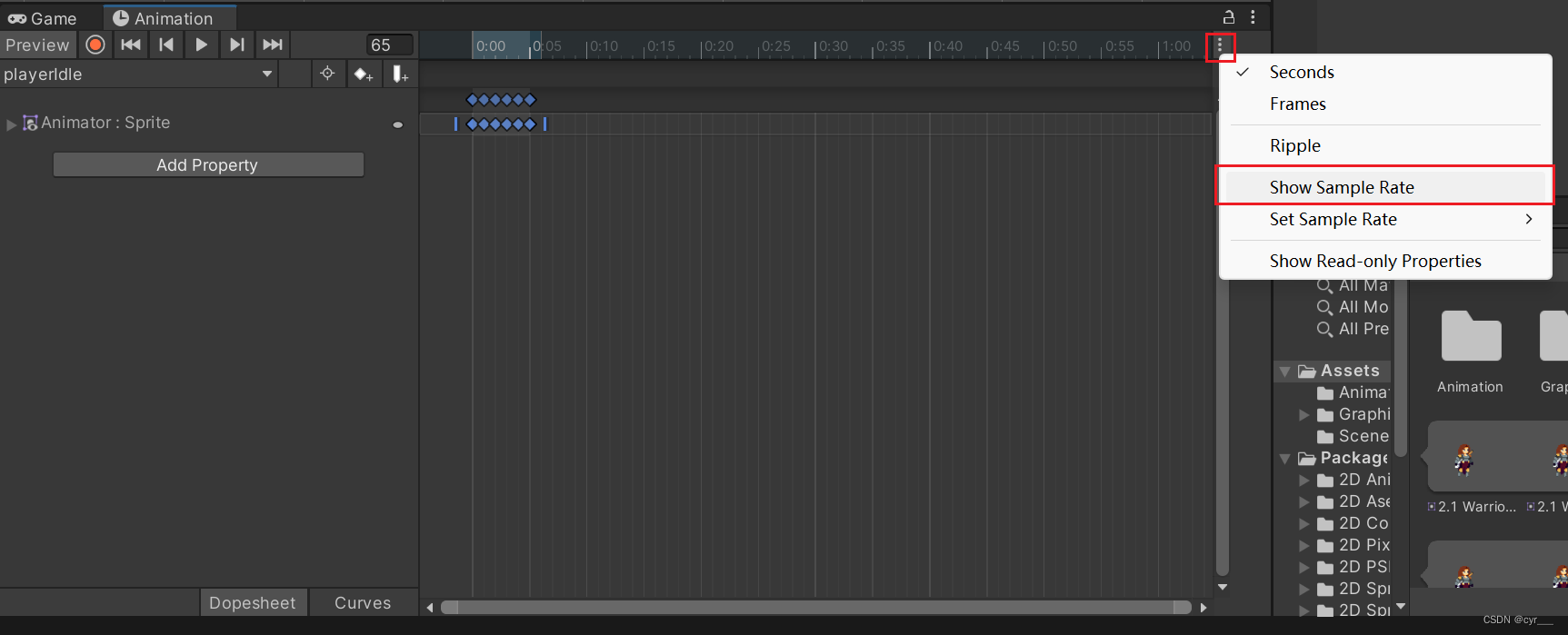Click the first keyframe diamond in the summary row

click(472, 100)
